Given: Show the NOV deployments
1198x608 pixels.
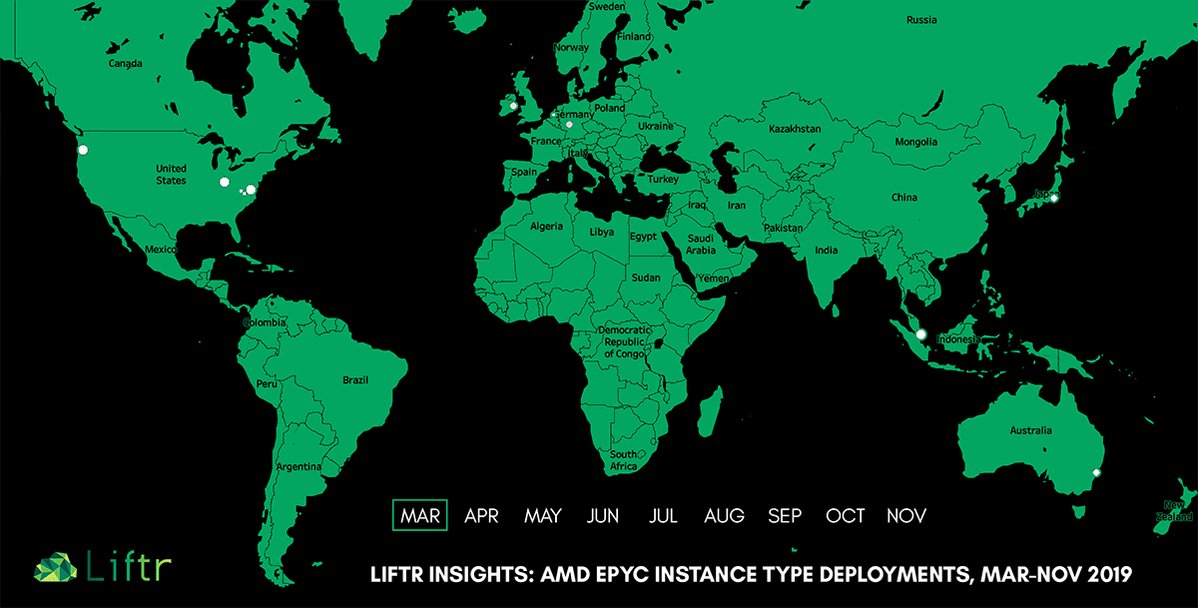Looking at the screenshot, I should [906, 516].
